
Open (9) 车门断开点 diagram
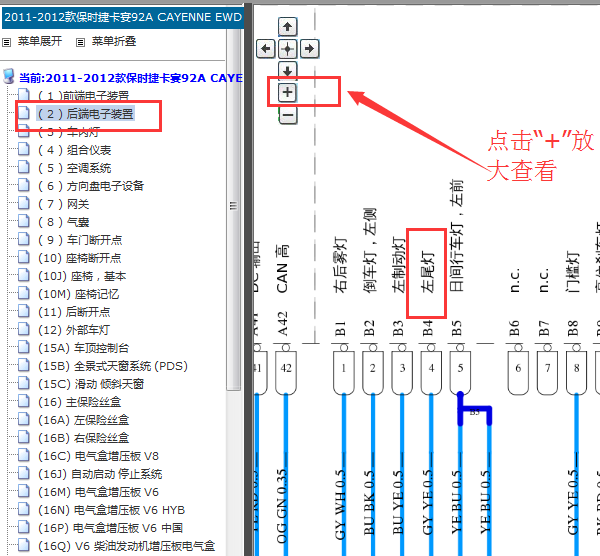point(80,240)
